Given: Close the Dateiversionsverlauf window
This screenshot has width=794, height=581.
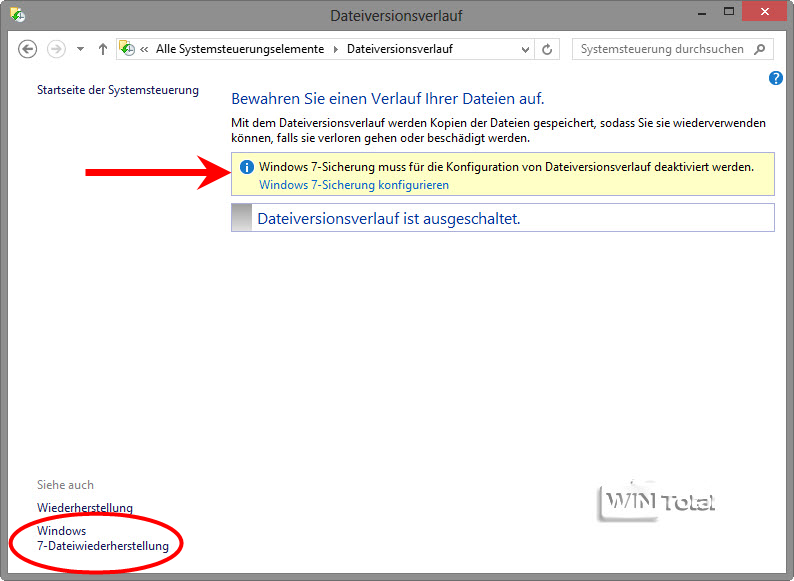Looking at the screenshot, I should [765, 11].
